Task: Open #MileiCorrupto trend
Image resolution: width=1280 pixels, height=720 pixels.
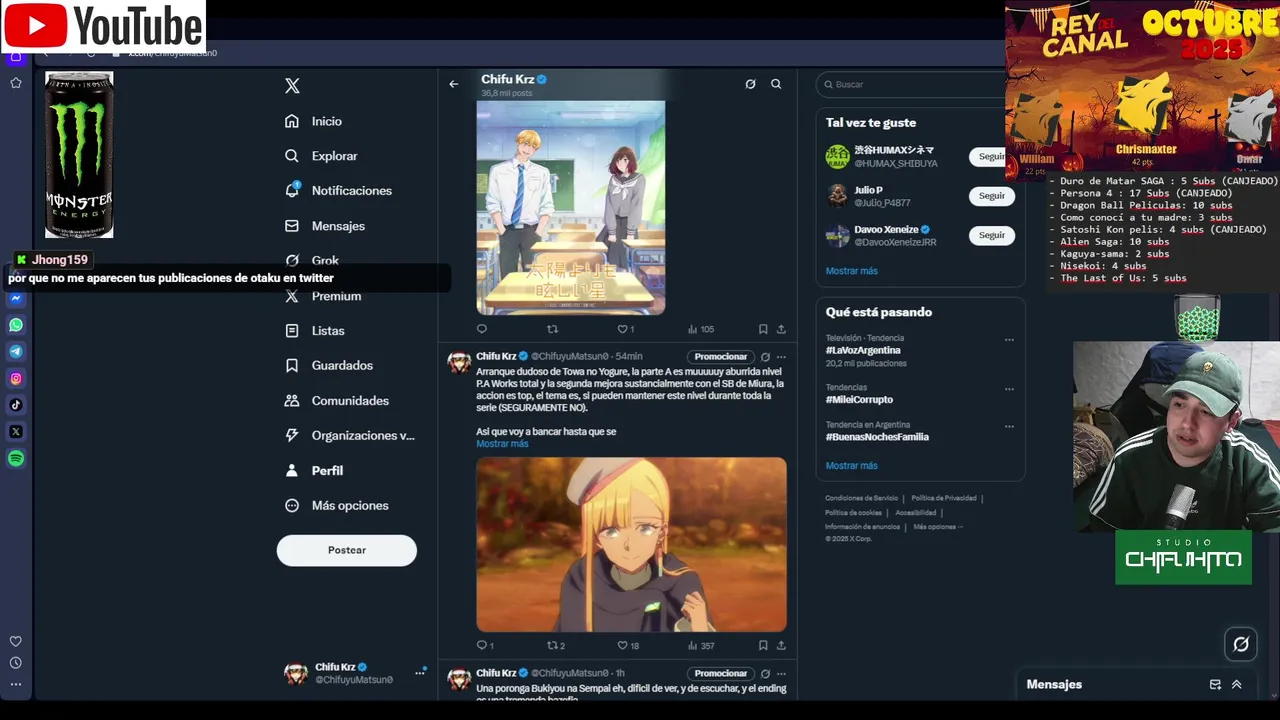Action: (x=859, y=400)
